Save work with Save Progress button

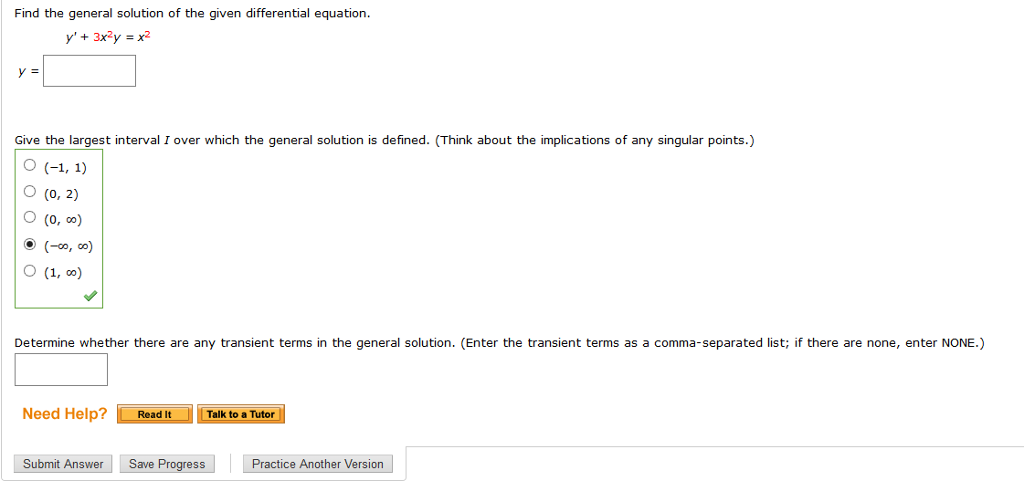(167, 464)
